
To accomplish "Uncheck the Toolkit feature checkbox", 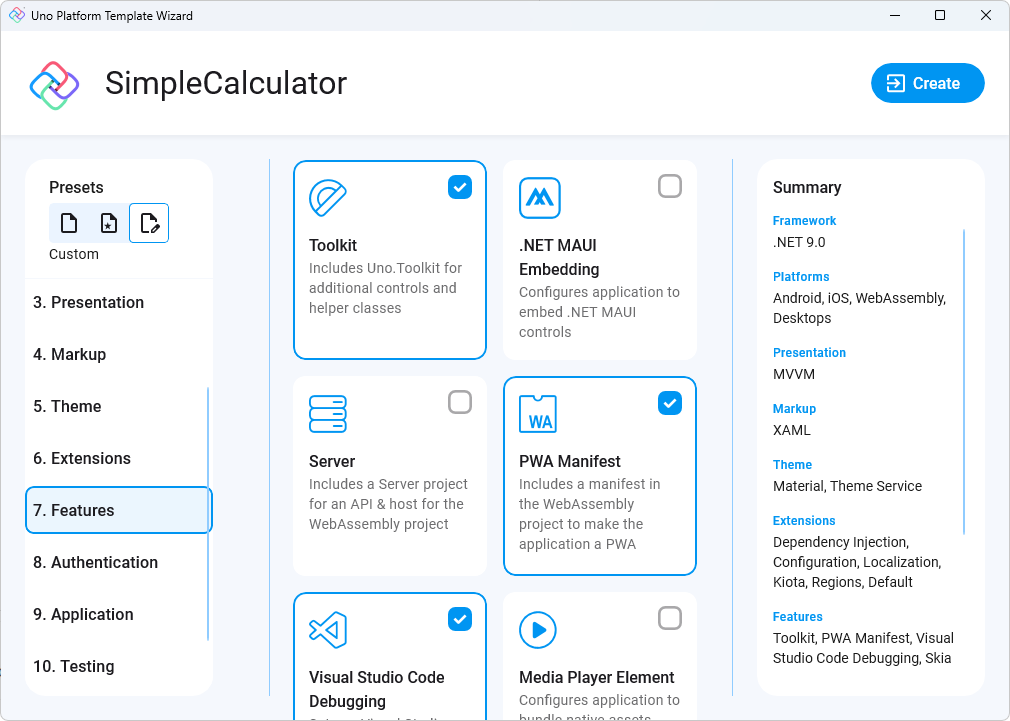I will 460,186.
